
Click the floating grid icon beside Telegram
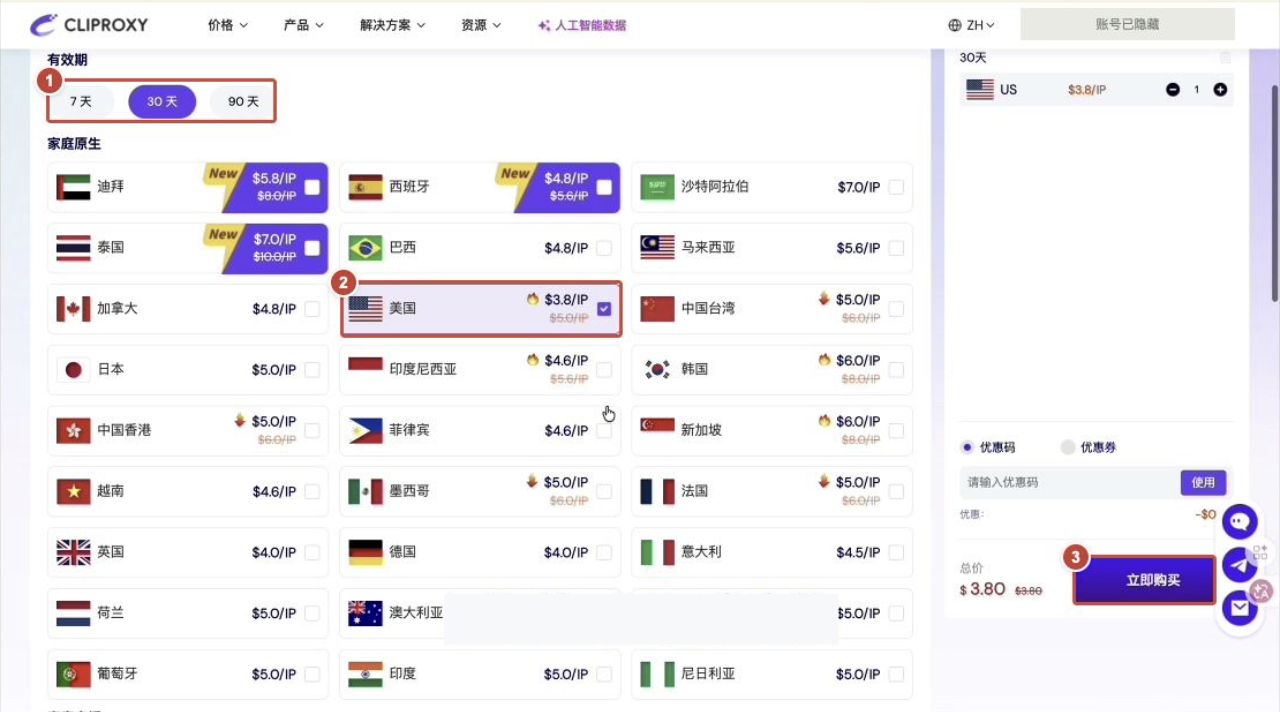tap(1260, 551)
